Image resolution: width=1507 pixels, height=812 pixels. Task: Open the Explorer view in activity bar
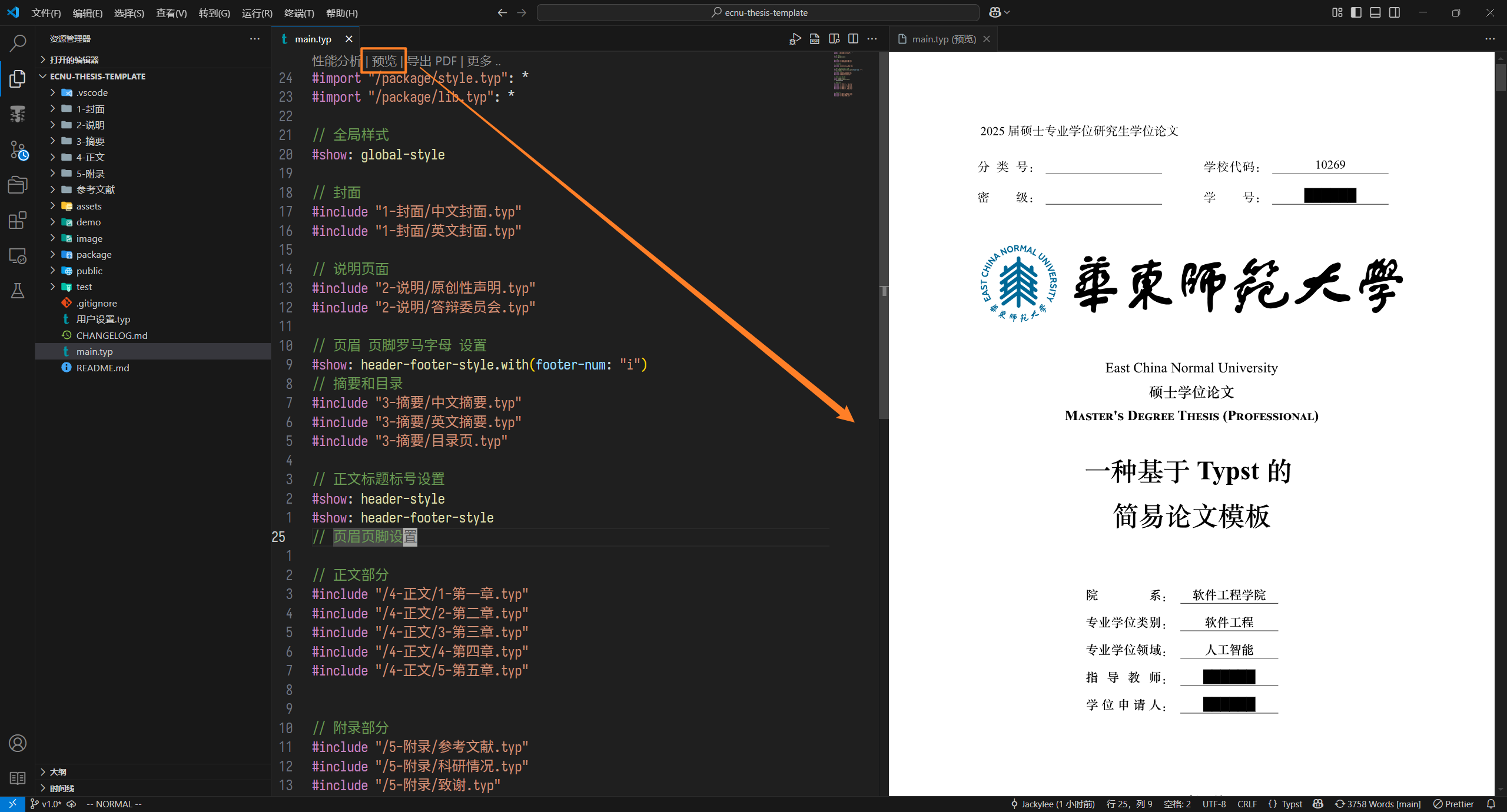(18, 78)
